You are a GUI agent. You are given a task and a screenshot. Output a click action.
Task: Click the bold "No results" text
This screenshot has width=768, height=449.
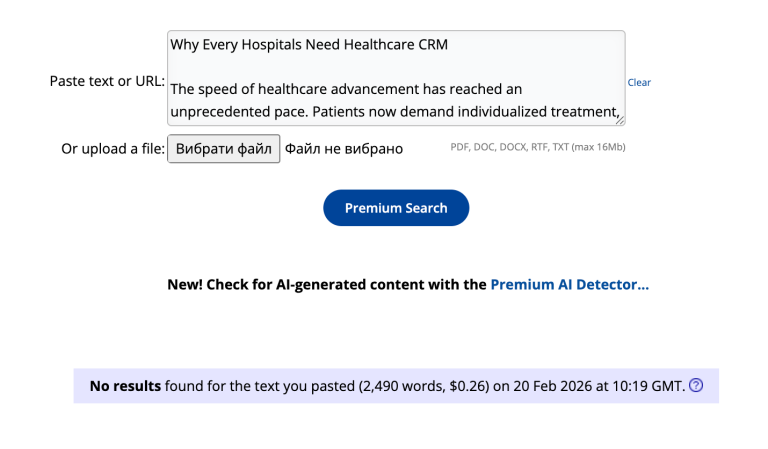click(x=125, y=385)
